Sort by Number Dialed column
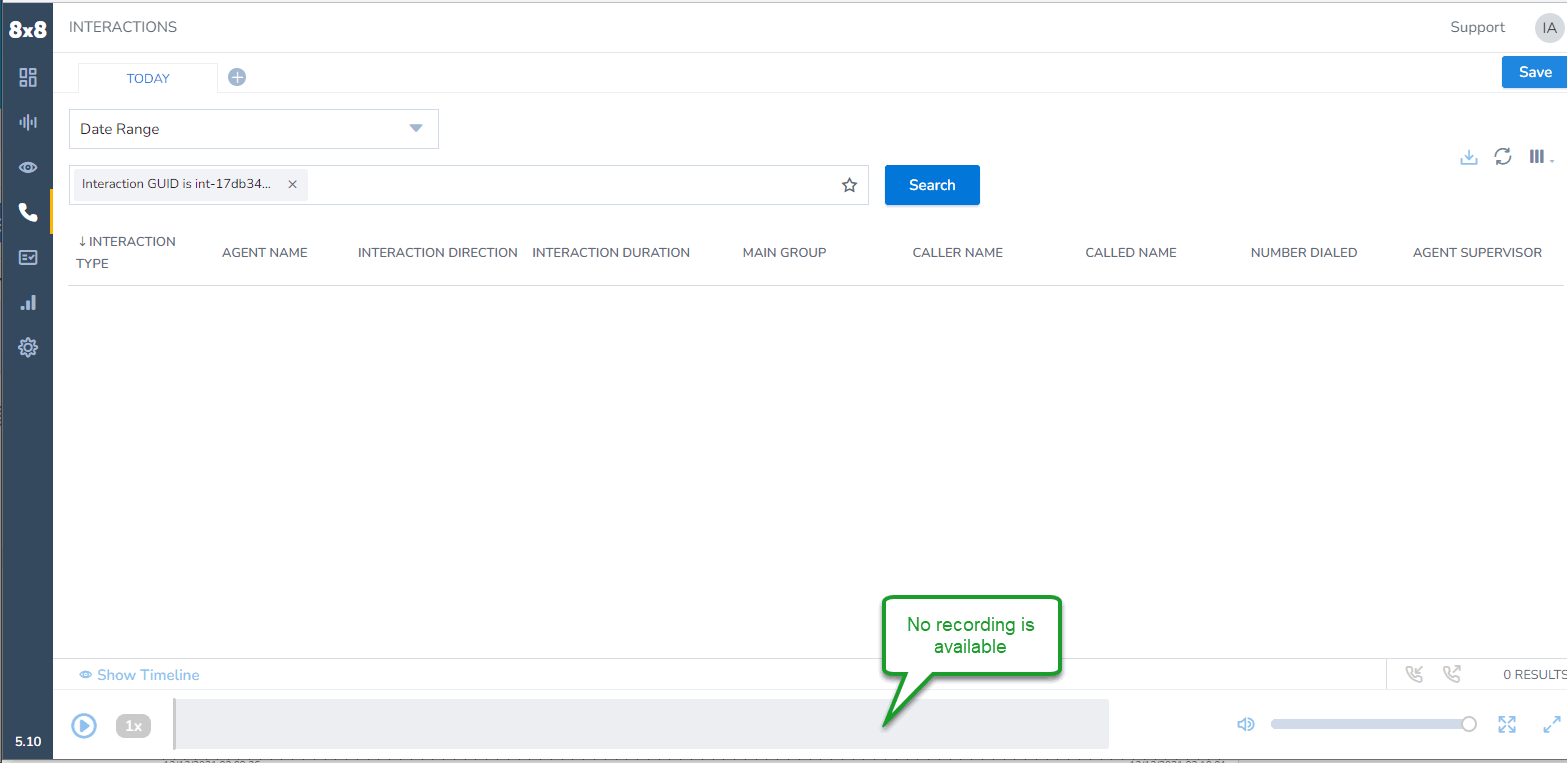This screenshot has width=1567, height=763. tap(1304, 253)
